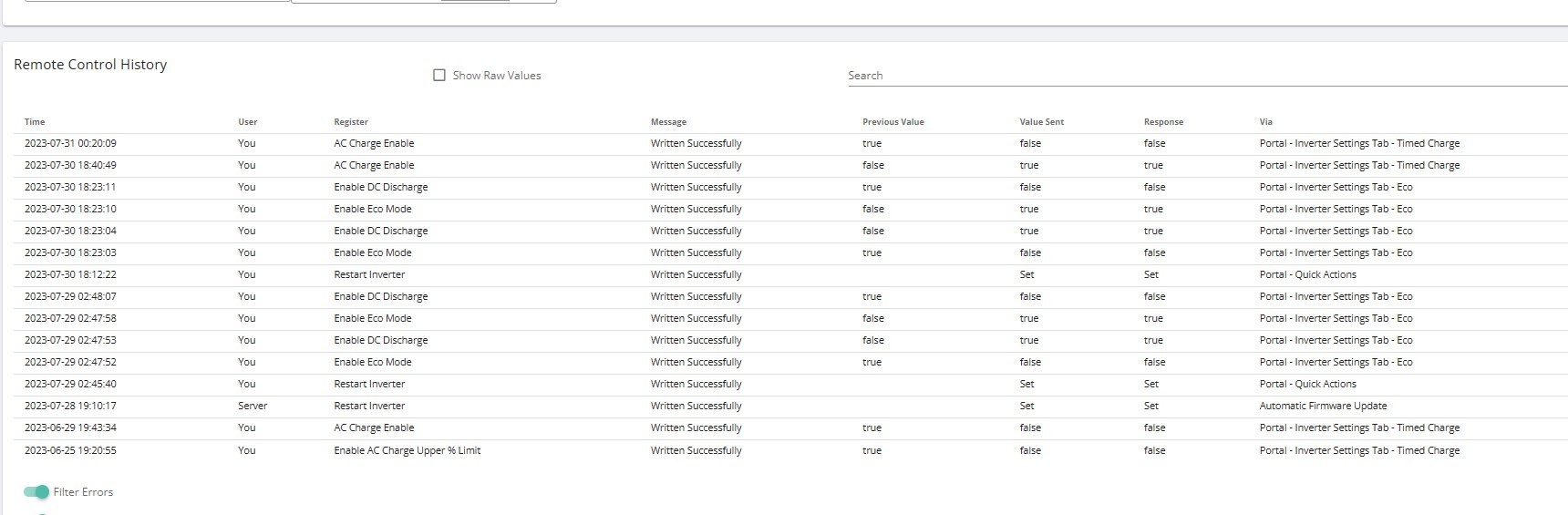Image resolution: width=1568 pixels, height=515 pixels.
Task: Click the Automatic Firmware Update via entry
Action: point(1323,407)
